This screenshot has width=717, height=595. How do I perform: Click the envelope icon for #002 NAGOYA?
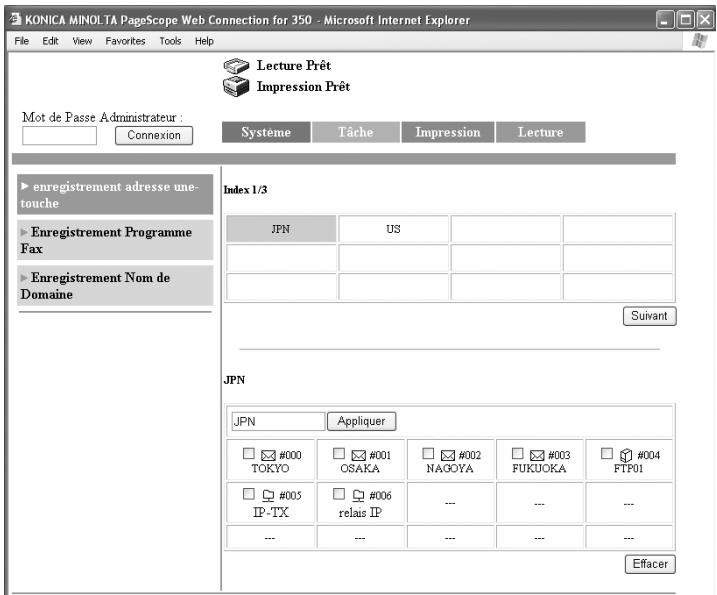448,456
